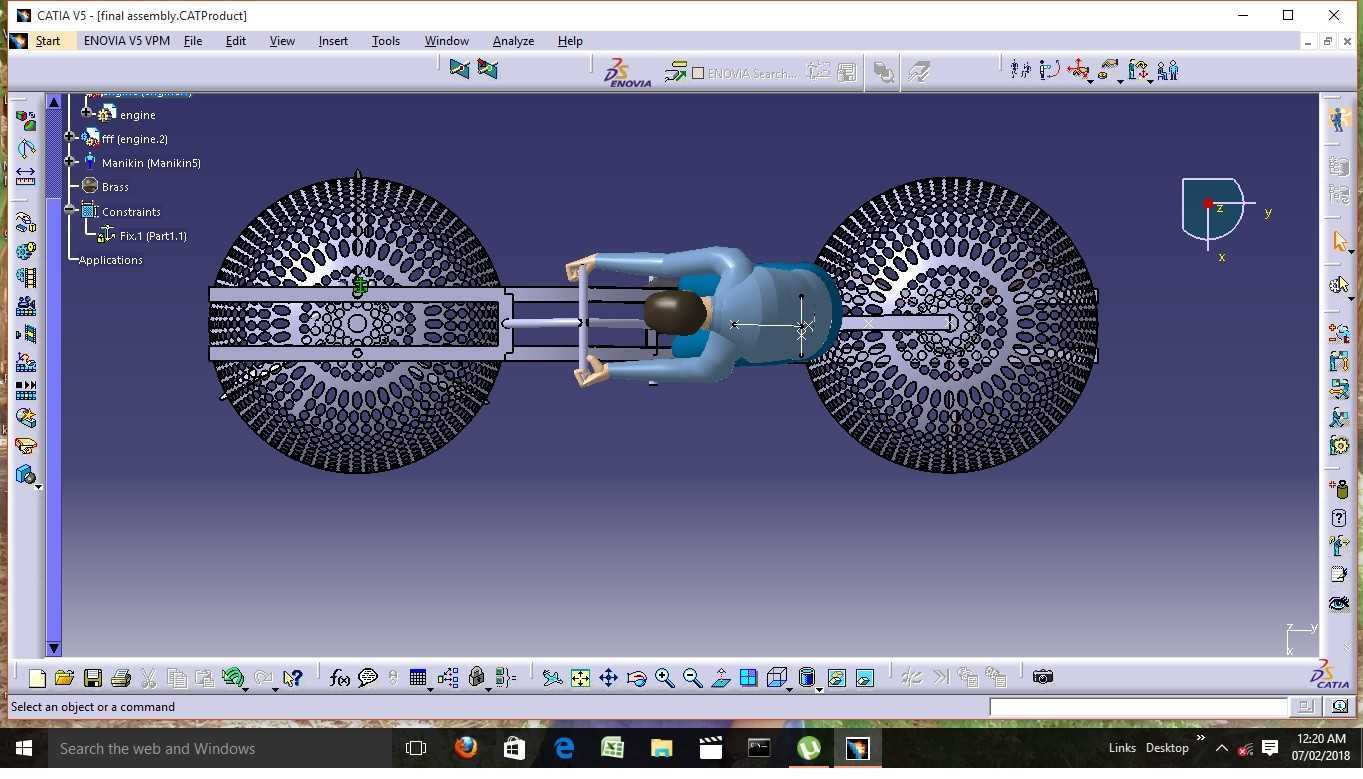Image resolution: width=1363 pixels, height=779 pixels.
Task: Open the File menu
Action: pos(193,41)
